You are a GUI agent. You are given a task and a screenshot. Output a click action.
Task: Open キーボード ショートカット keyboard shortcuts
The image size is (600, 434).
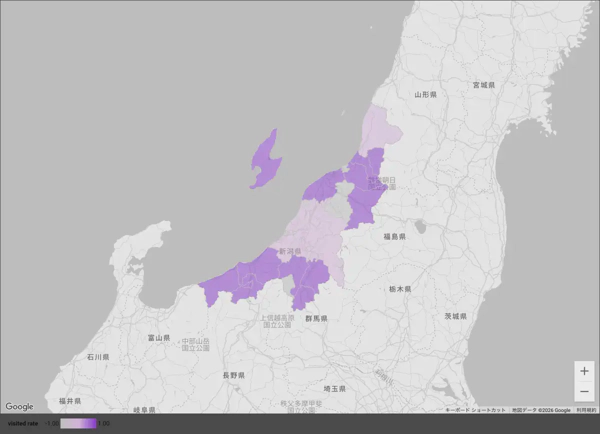coord(475,410)
